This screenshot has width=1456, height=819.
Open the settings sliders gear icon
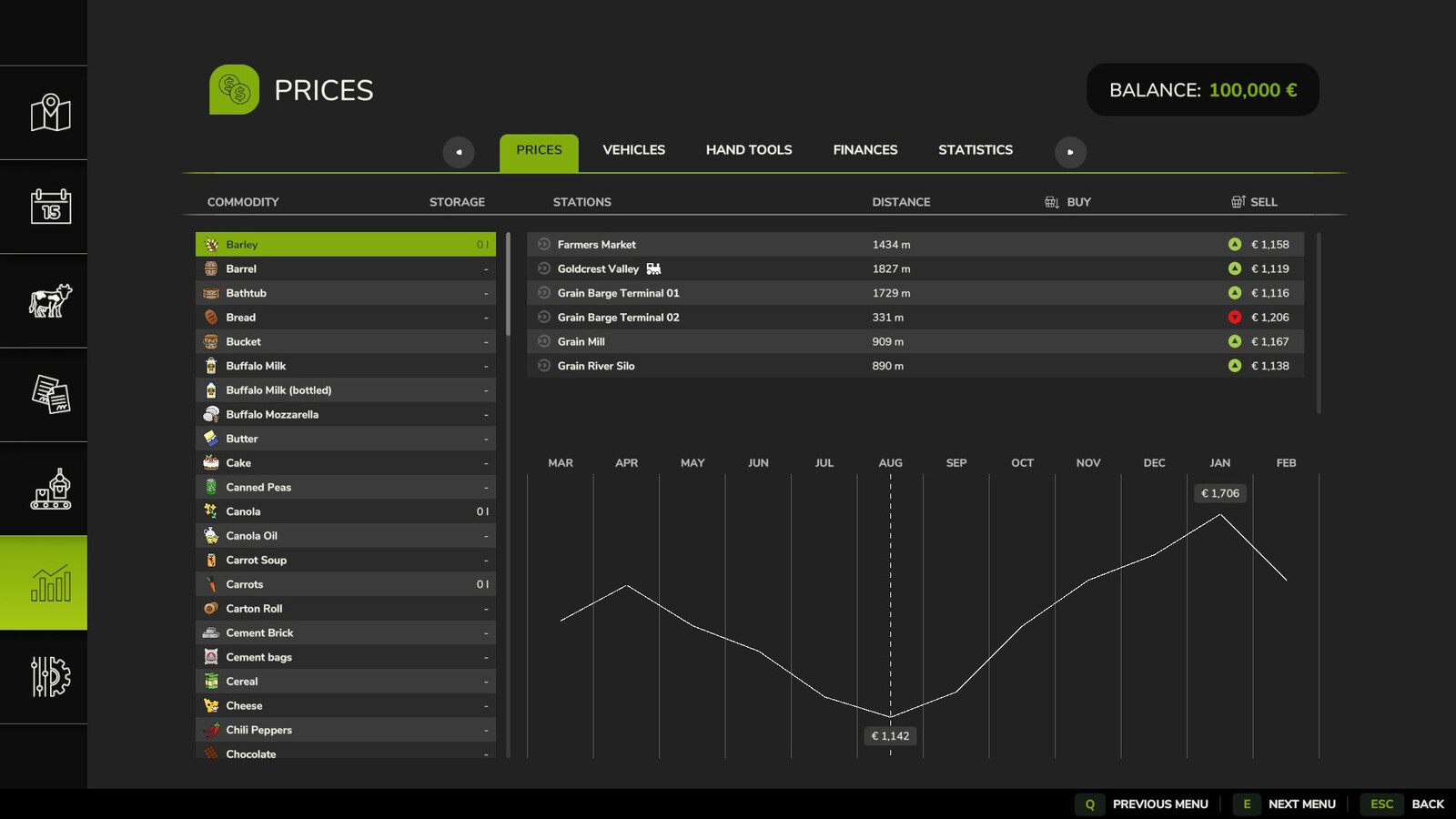point(50,677)
